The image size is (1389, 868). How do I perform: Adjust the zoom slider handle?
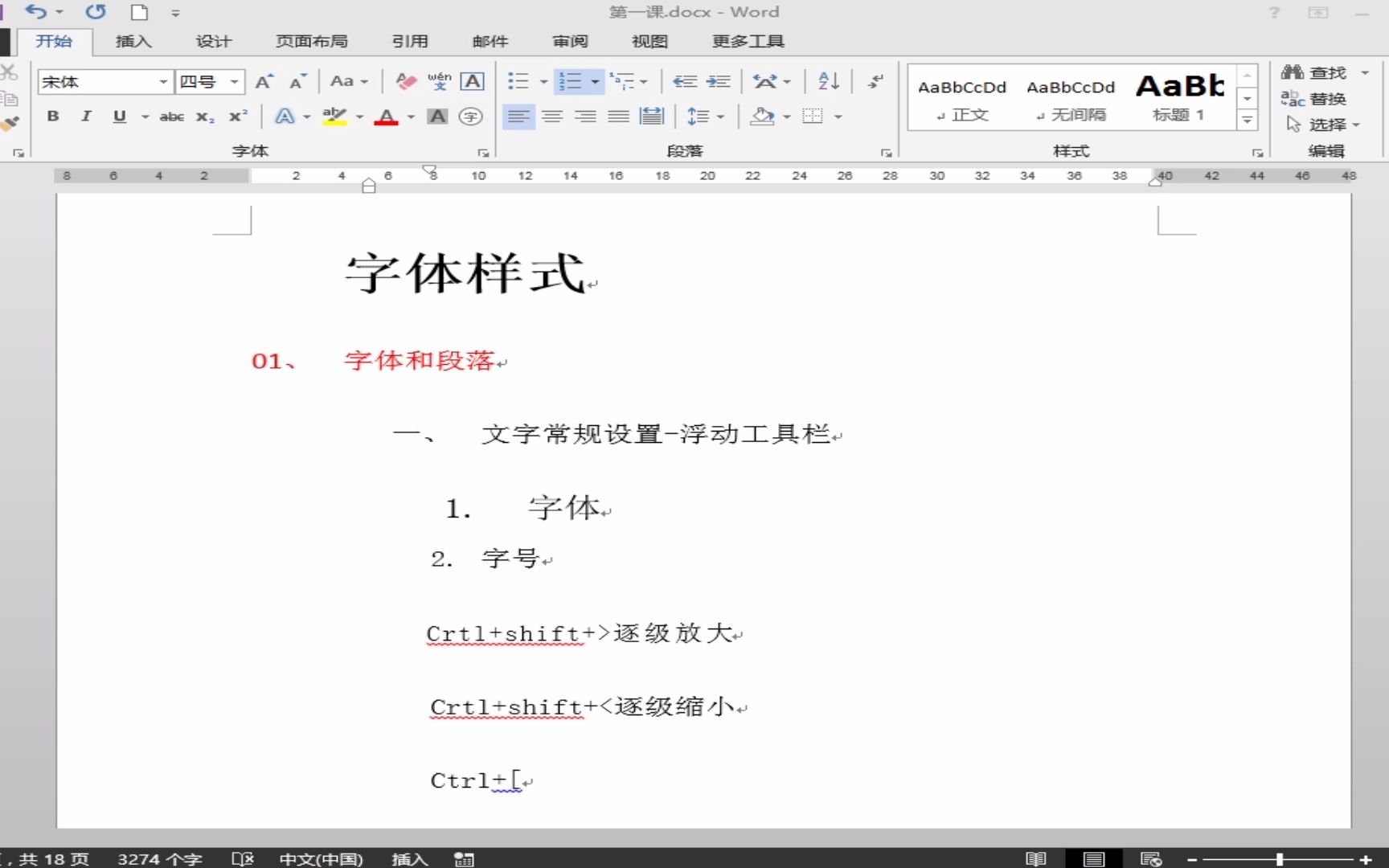pyautogui.click(x=1279, y=859)
